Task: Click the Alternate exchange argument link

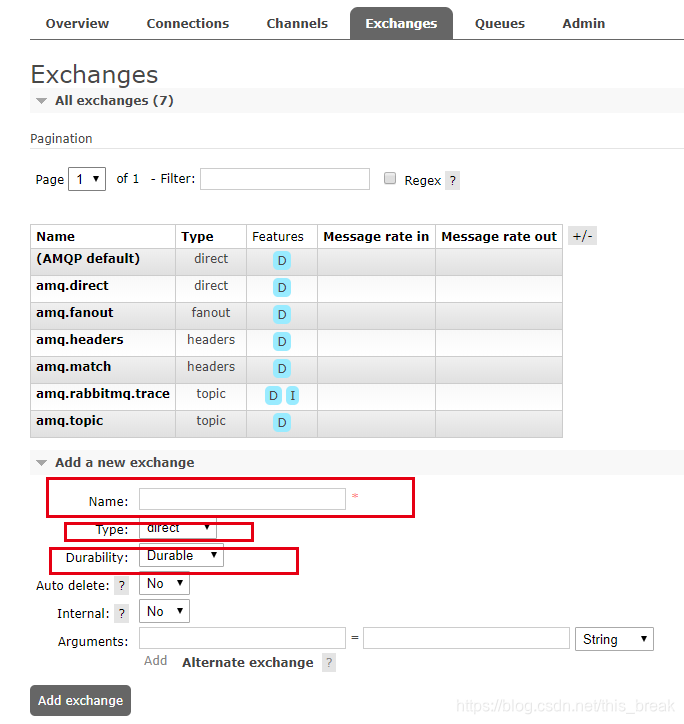Action: pos(248,663)
